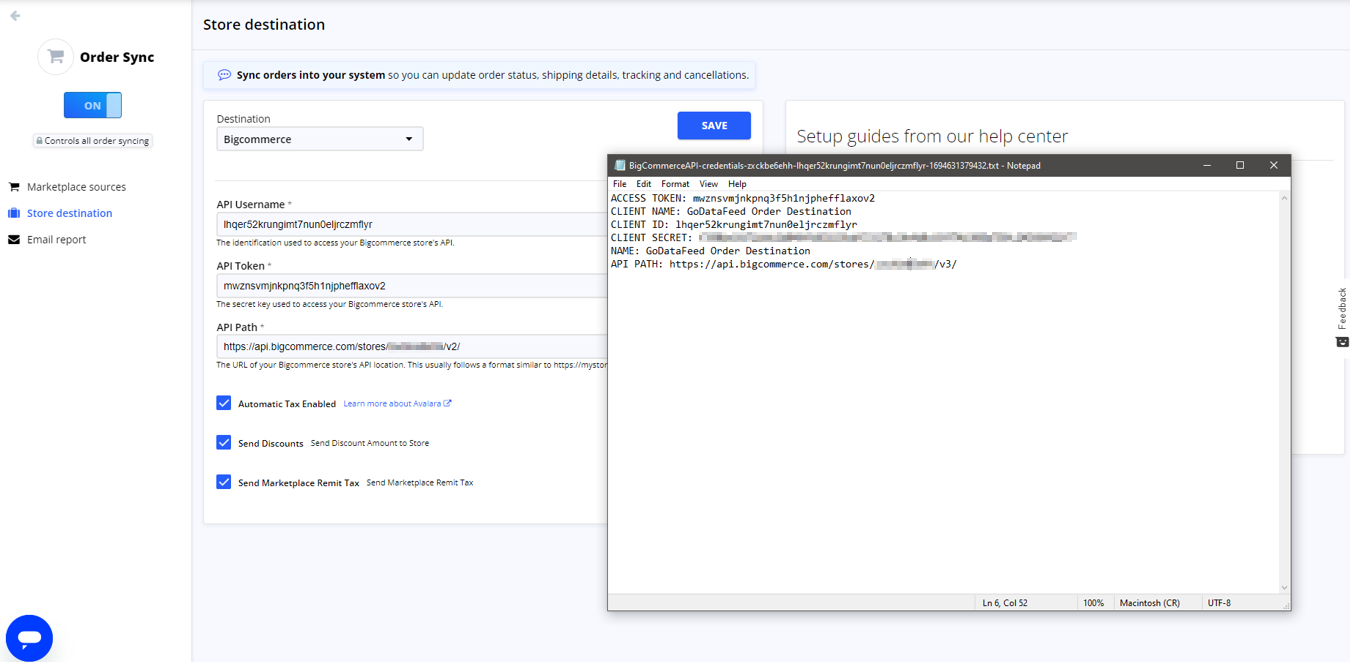Open the Destination Bigcommerce dropdown
The height and width of the screenshot is (662, 1350).
320,139
